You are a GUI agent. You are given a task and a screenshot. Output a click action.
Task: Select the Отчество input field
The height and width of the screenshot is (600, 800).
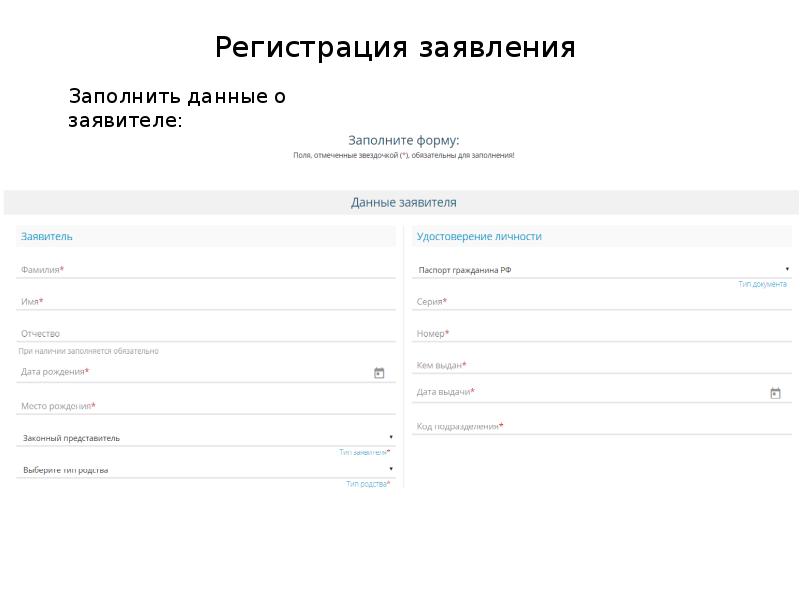[x=205, y=333]
